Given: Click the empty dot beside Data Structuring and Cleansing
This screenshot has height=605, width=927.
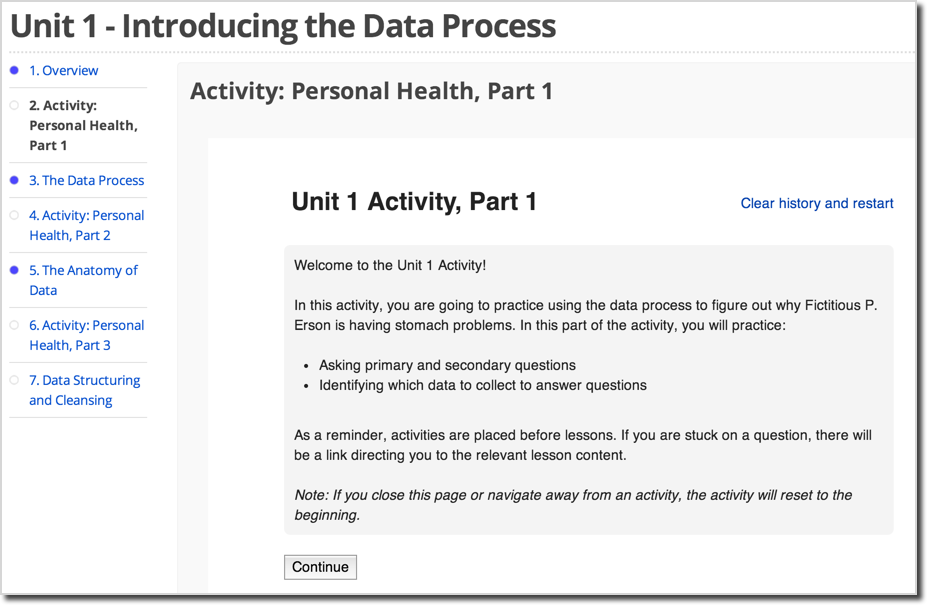Looking at the screenshot, I should click(x=14, y=380).
